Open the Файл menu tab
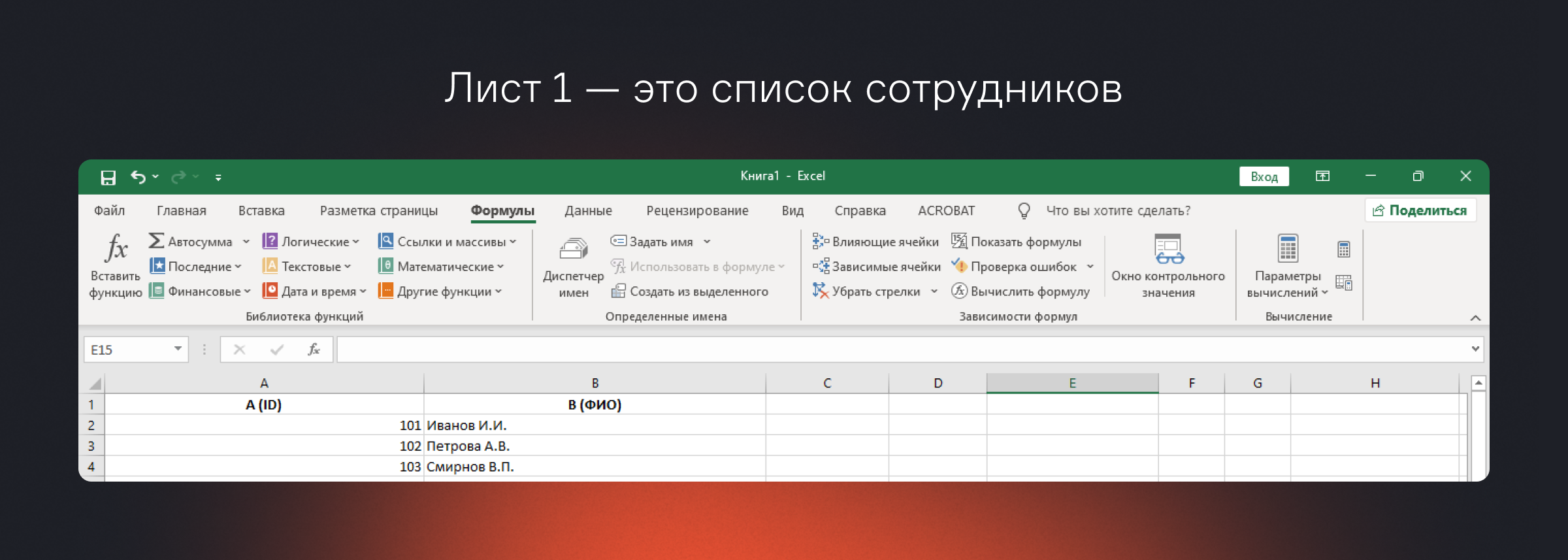This screenshot has height=560, width=1568. [109, 210]
